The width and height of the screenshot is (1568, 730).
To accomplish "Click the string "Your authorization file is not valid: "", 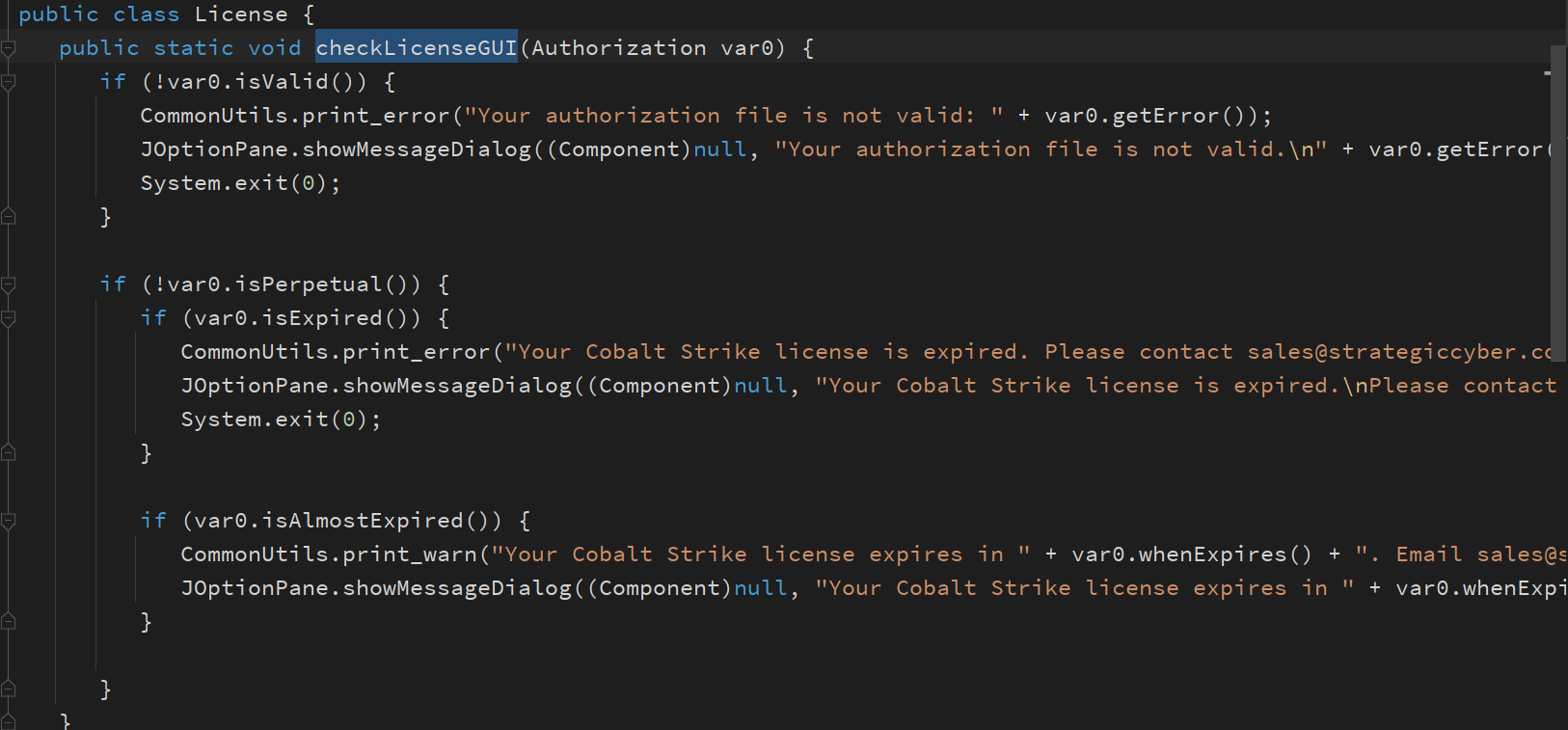I will [x=734, y=116].
